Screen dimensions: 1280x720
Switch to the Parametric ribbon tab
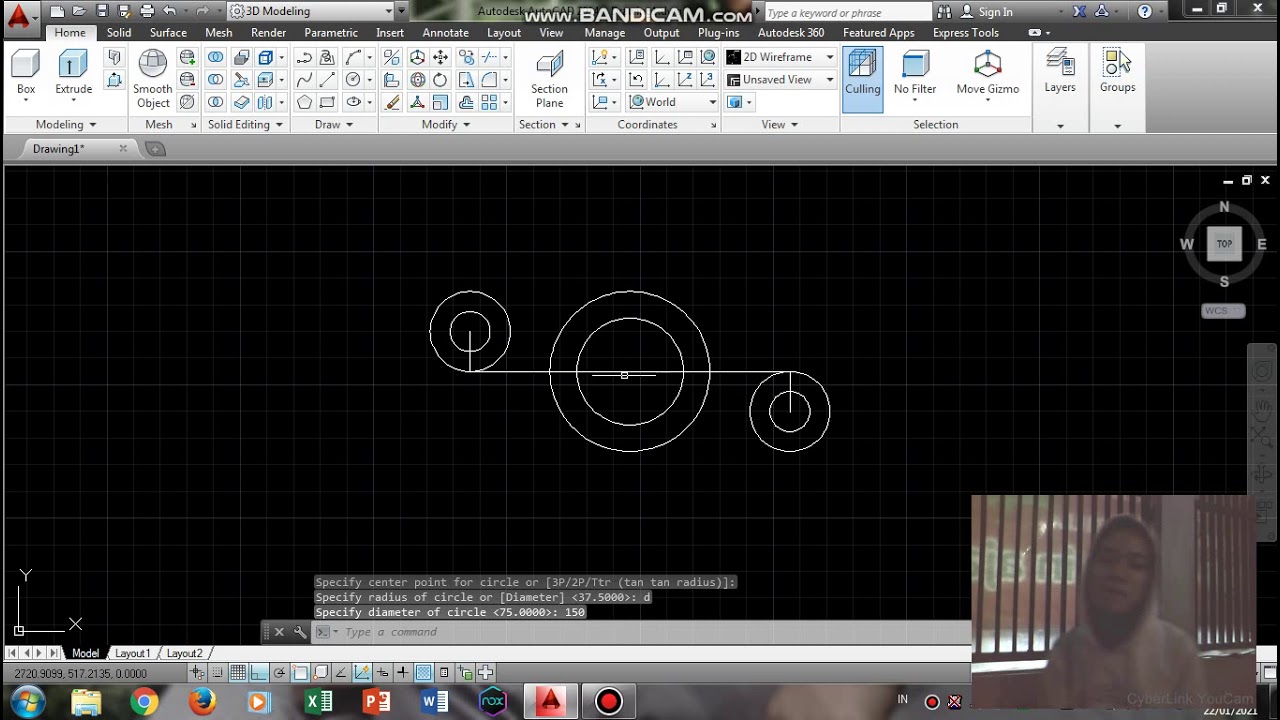(x=331, y=32)
